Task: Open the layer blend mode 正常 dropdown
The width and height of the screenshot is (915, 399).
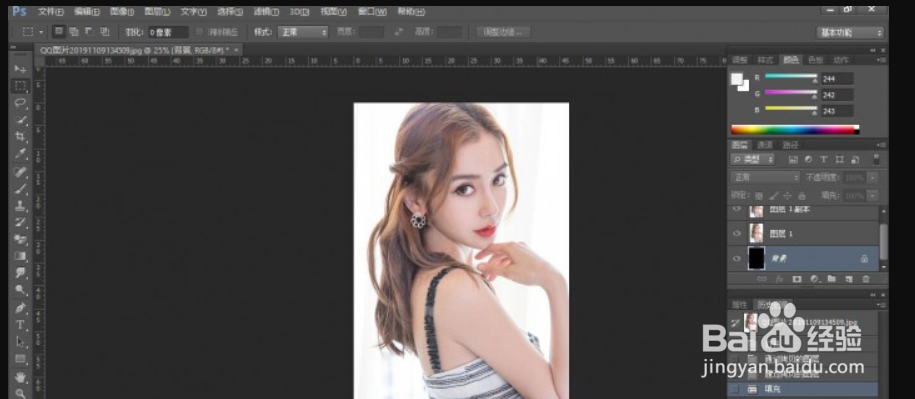Action: [765, 177]
